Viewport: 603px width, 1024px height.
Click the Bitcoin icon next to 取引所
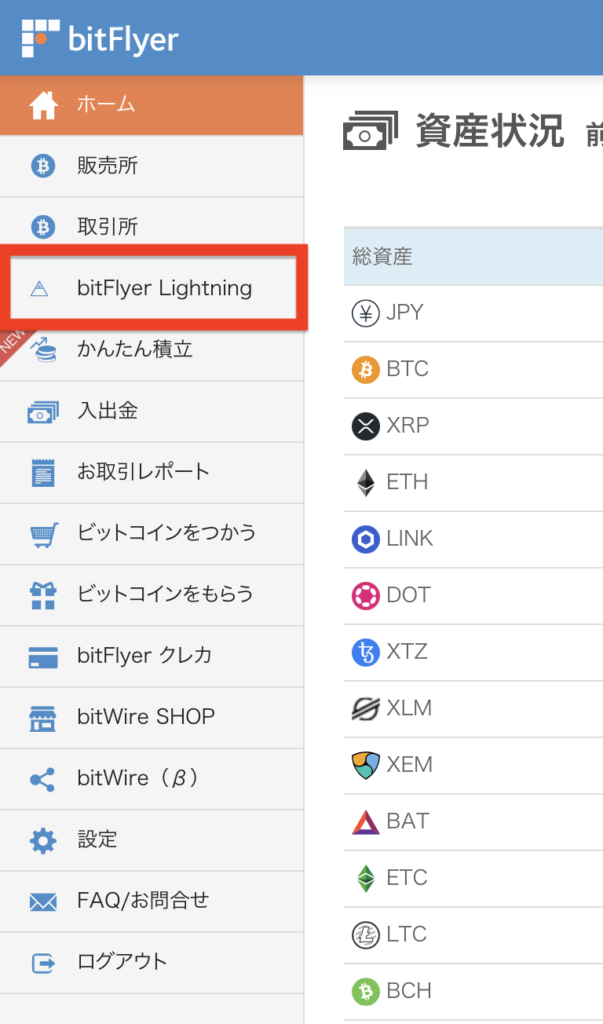coord(42,228)
